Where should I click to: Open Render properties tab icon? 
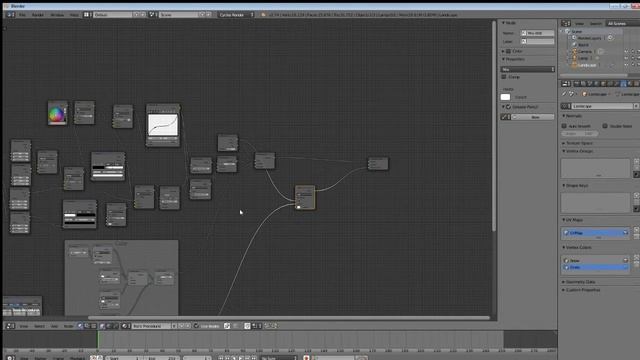[x=577, y=84]
